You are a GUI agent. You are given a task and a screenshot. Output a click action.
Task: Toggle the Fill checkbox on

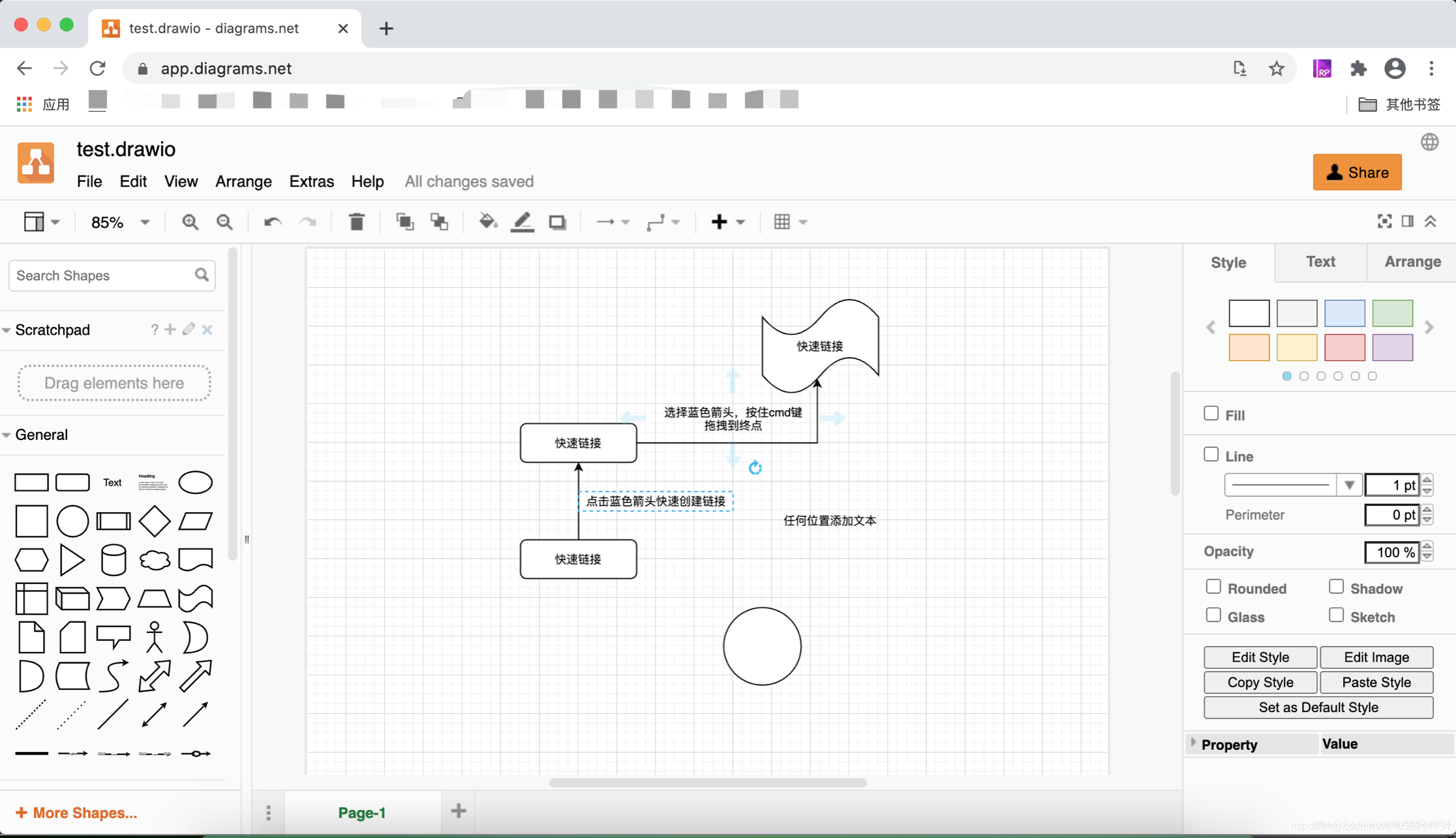[x=1211, y=413]
